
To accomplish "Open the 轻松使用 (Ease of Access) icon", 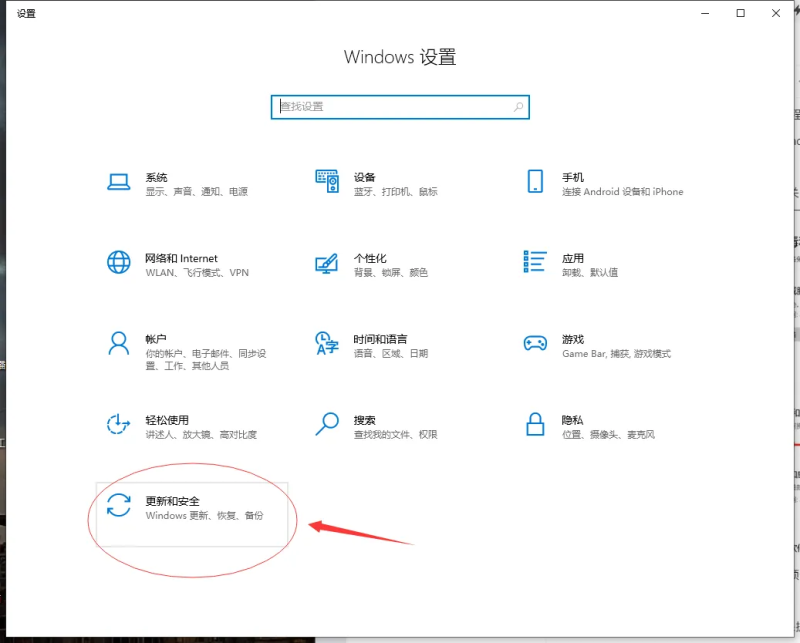I will pos(120,424).
